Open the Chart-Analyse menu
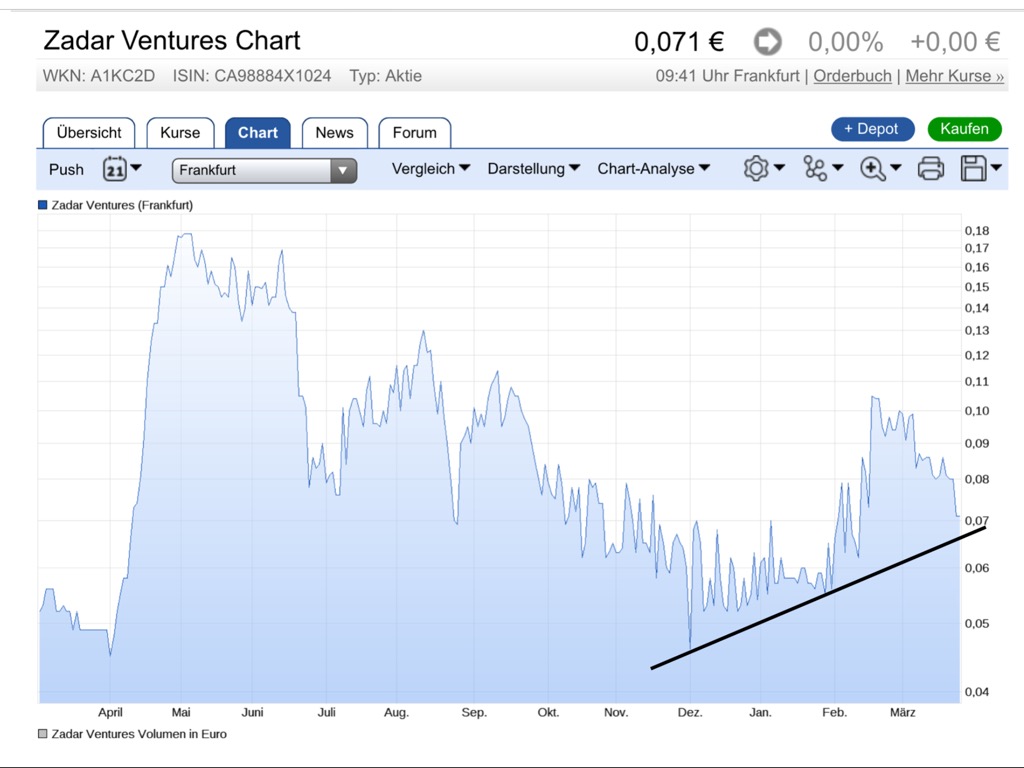 pos(653,169)
